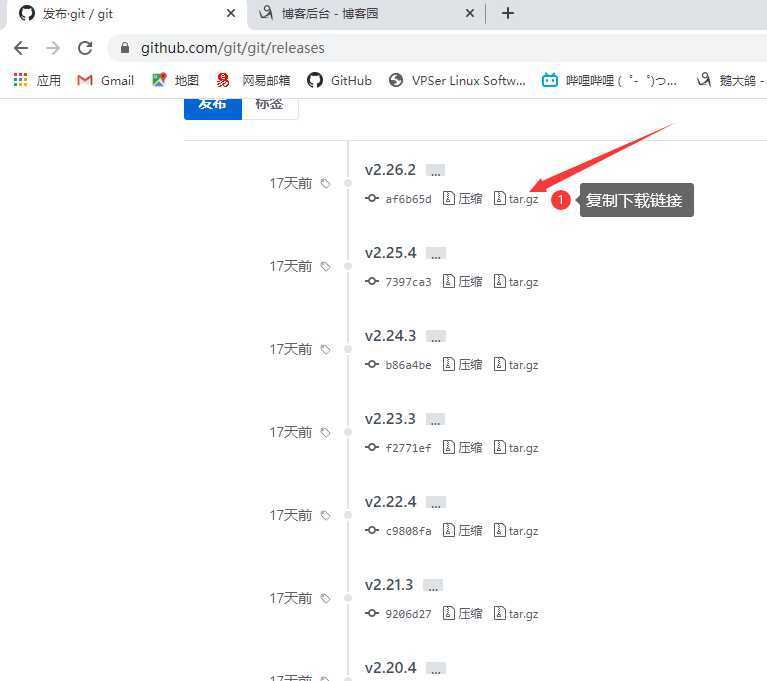The width and height of the screenshot is (767, 681).
Task: Expand the ellipsis next to v2.20.4
Action: point(436,669)
